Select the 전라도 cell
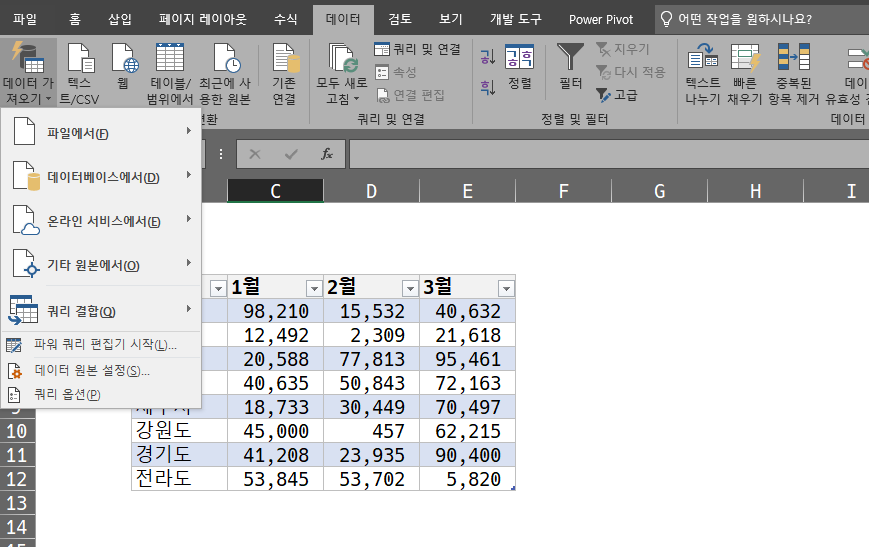 coord(179,479)
